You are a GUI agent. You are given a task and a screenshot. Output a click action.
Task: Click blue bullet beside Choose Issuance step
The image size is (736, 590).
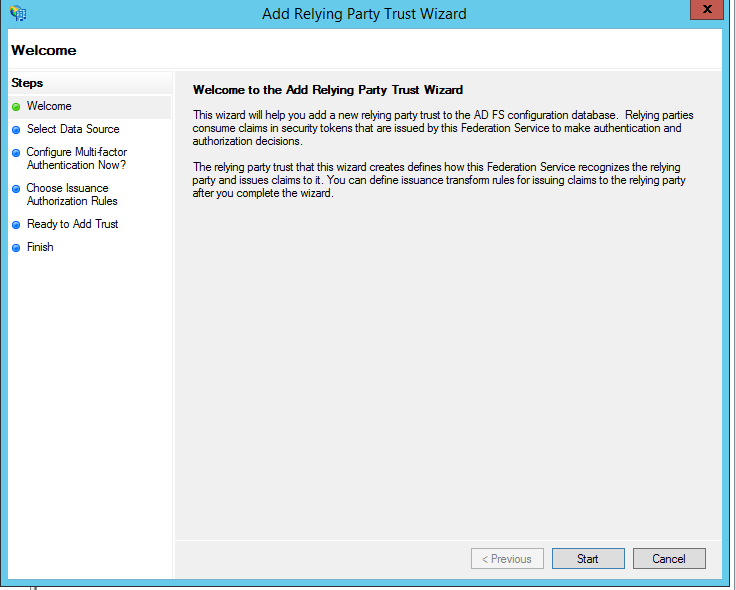coord(16,189)
